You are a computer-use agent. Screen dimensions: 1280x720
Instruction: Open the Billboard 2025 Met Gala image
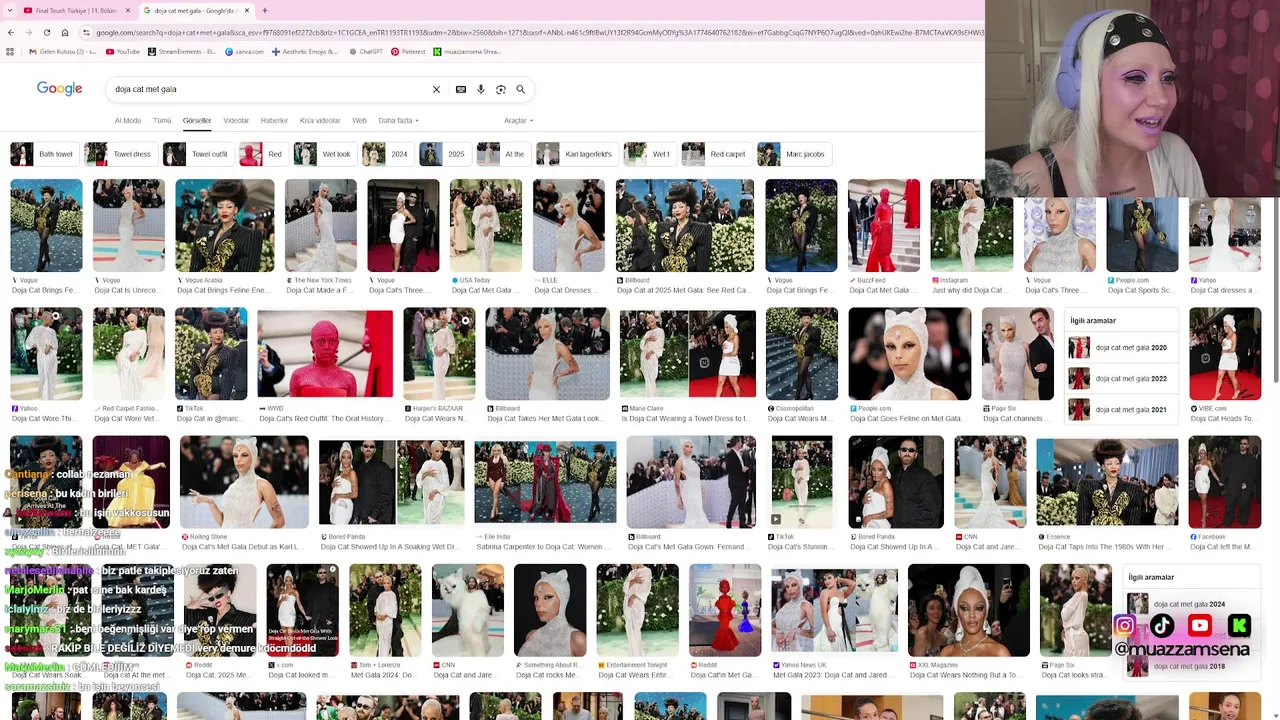685,226
